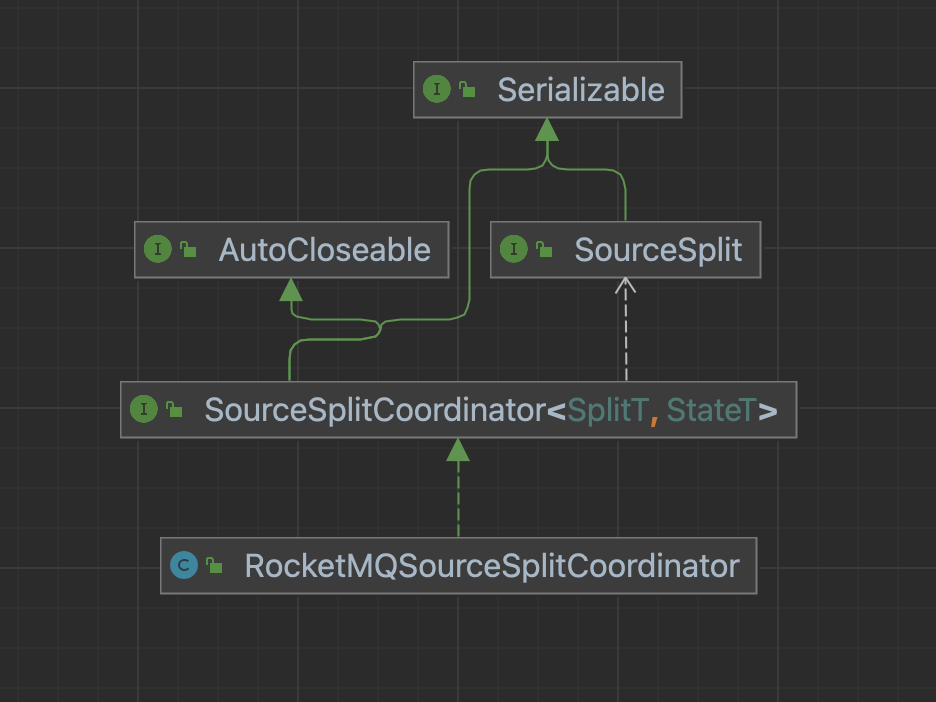Select the AutoCloseable node label
Image resolution: width=936 pixels, height=702 pixels.
(324, 249)
